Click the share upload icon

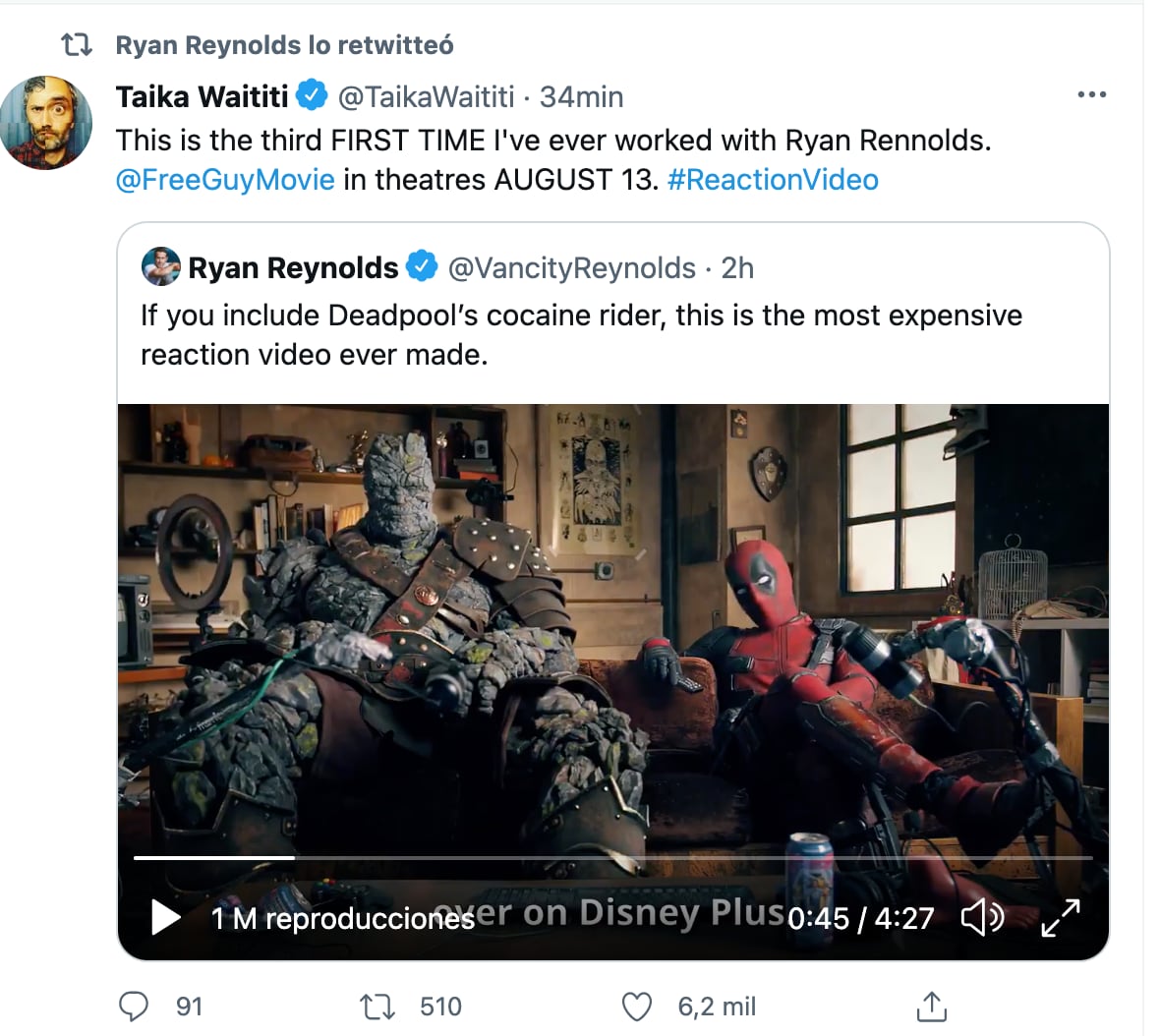(x=931, y=1007)
